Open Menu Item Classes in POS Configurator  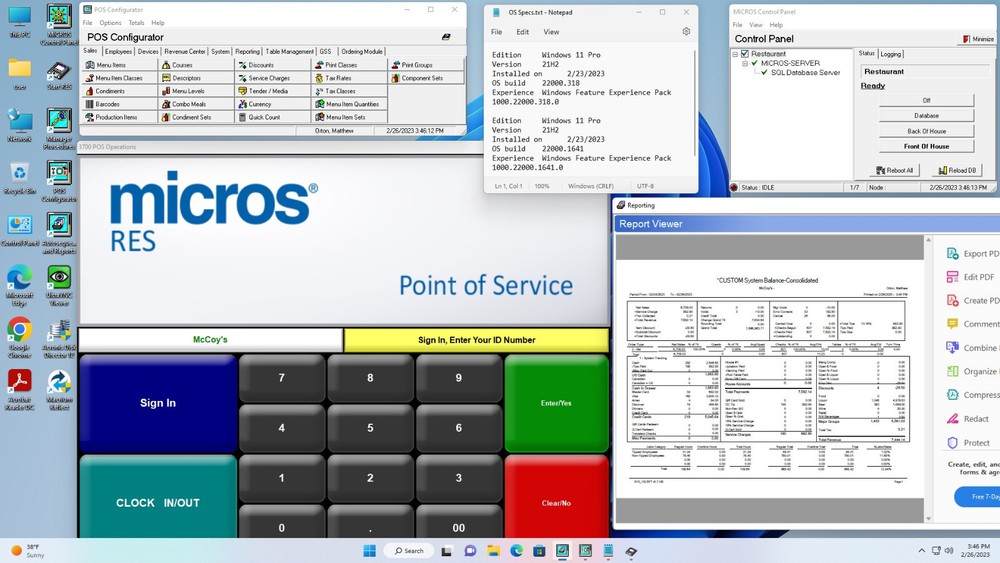tap(119, 78)
